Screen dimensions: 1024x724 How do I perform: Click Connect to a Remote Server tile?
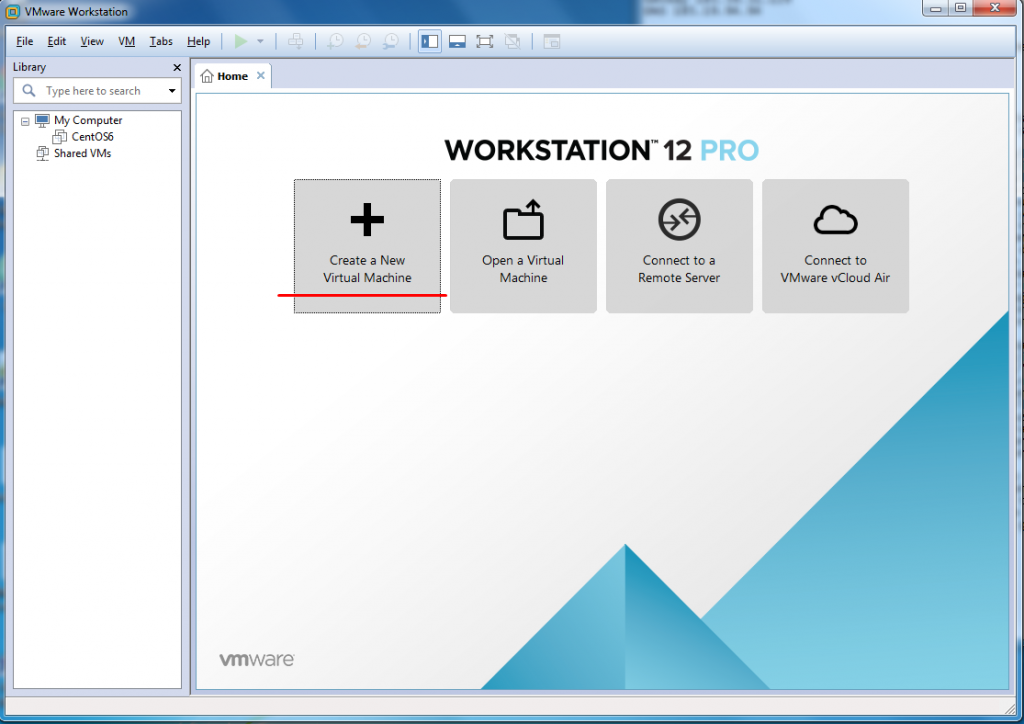[x=679, y=246]
